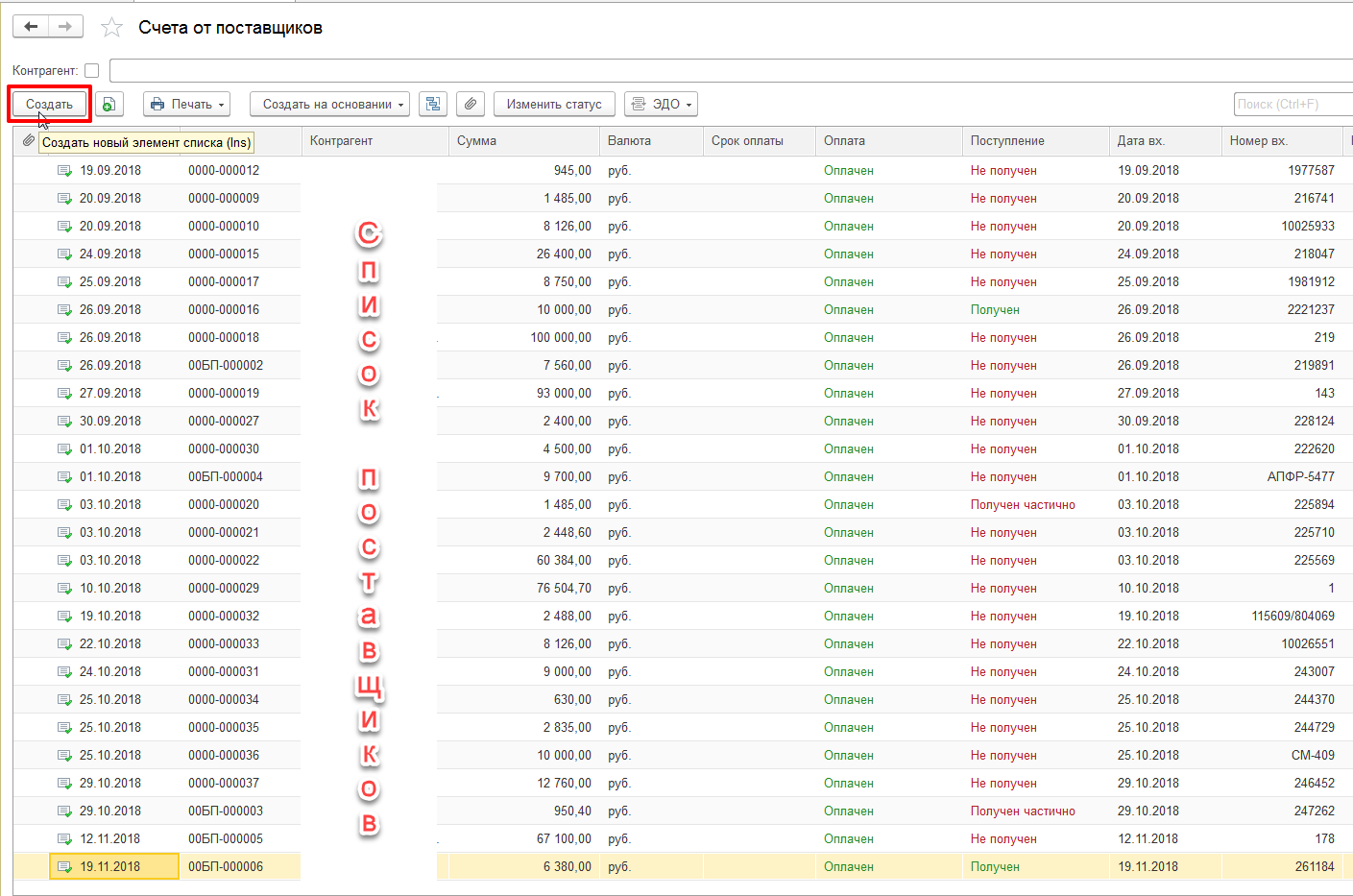Click the back navigation arrow
1353x896 pixels.
pyautogui.click(x=31, y=27)
